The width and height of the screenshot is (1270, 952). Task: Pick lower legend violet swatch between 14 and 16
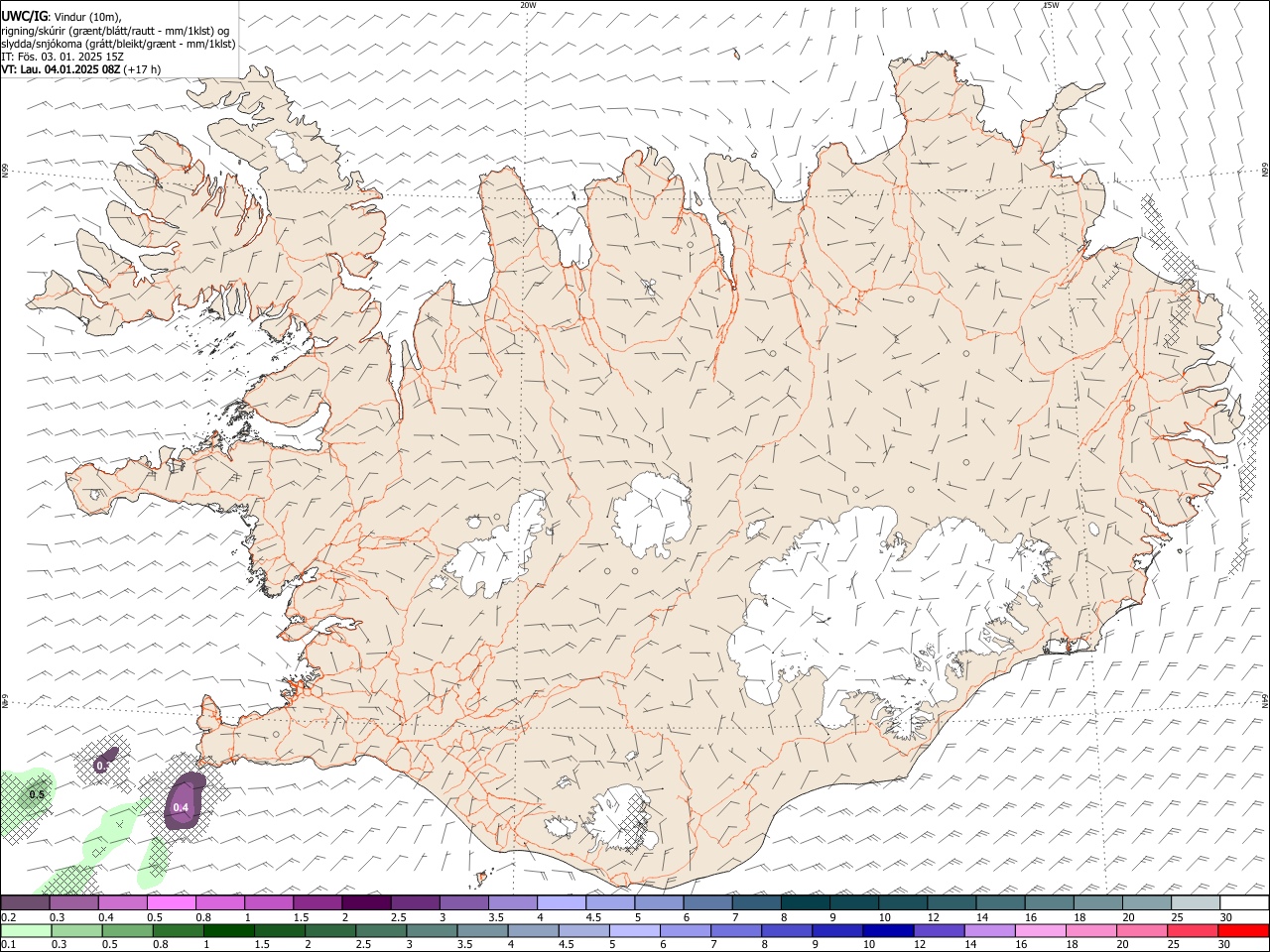click(988, 930)
